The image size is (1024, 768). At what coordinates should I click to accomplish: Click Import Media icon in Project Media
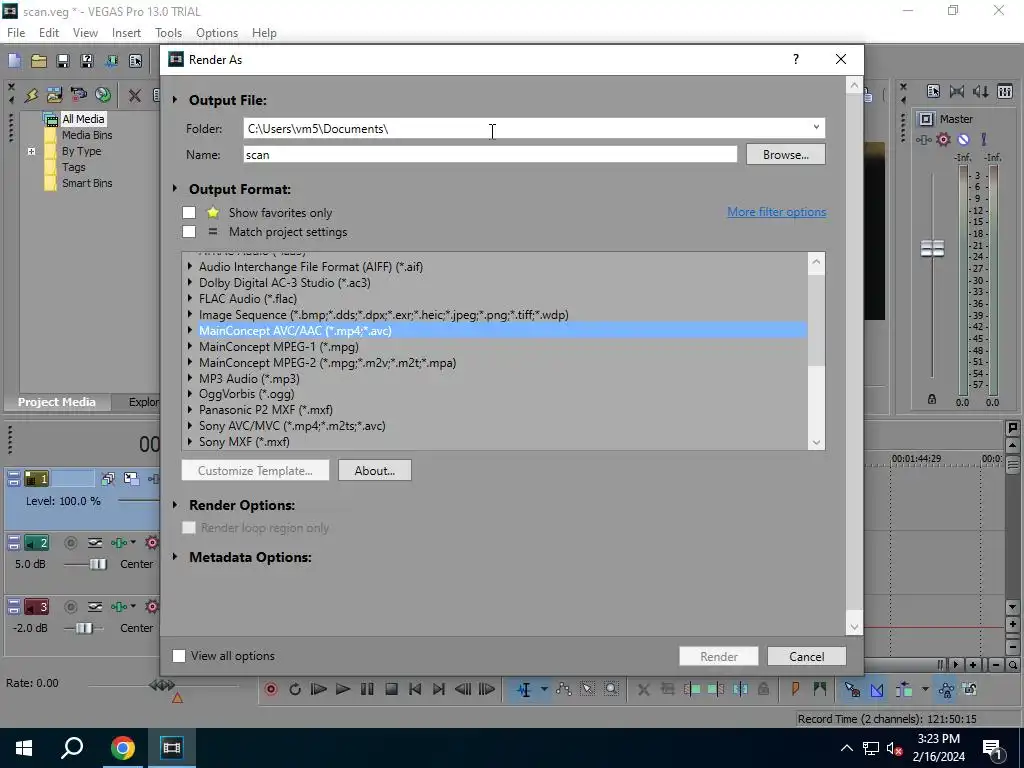point(54,95)
